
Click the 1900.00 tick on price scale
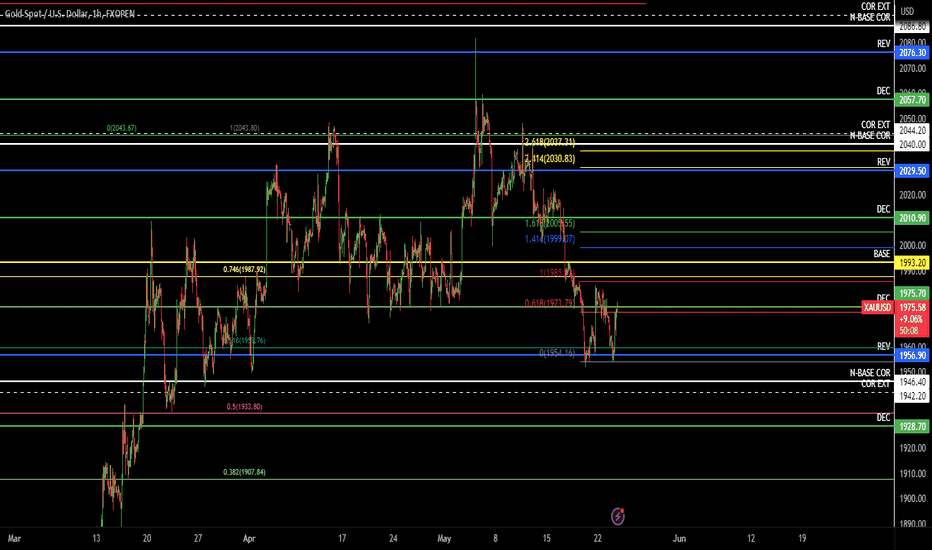(x=912, y=499)
